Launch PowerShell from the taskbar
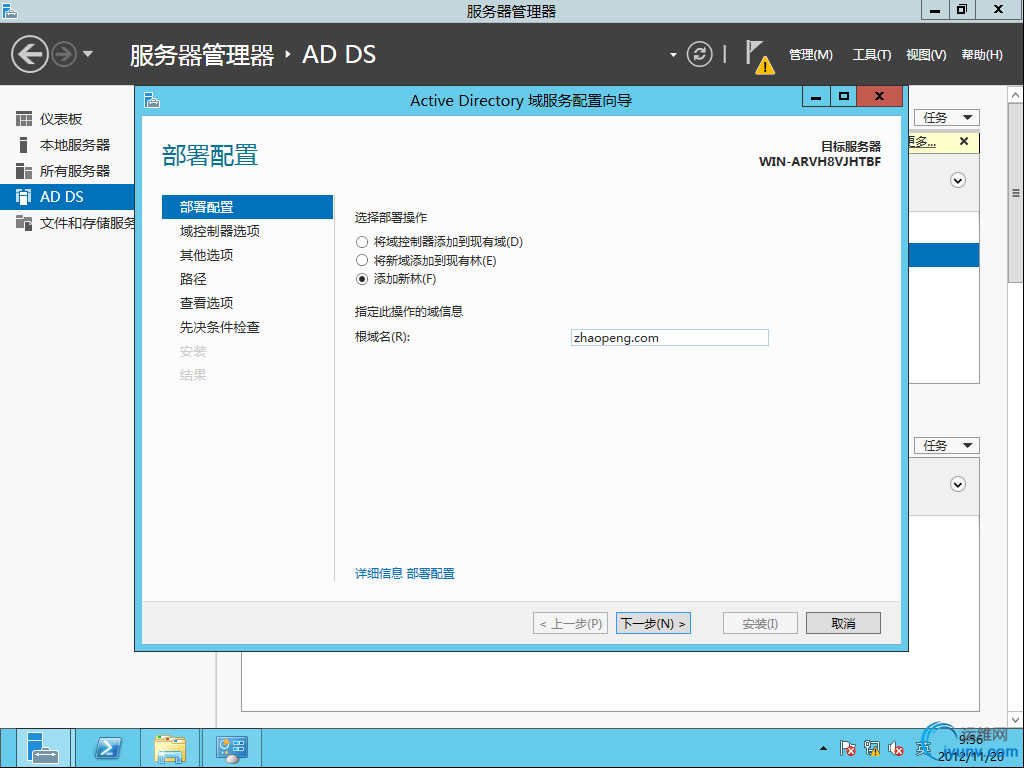The height and width of the screenshot is (768, 1024). click(x=108, y=748)
